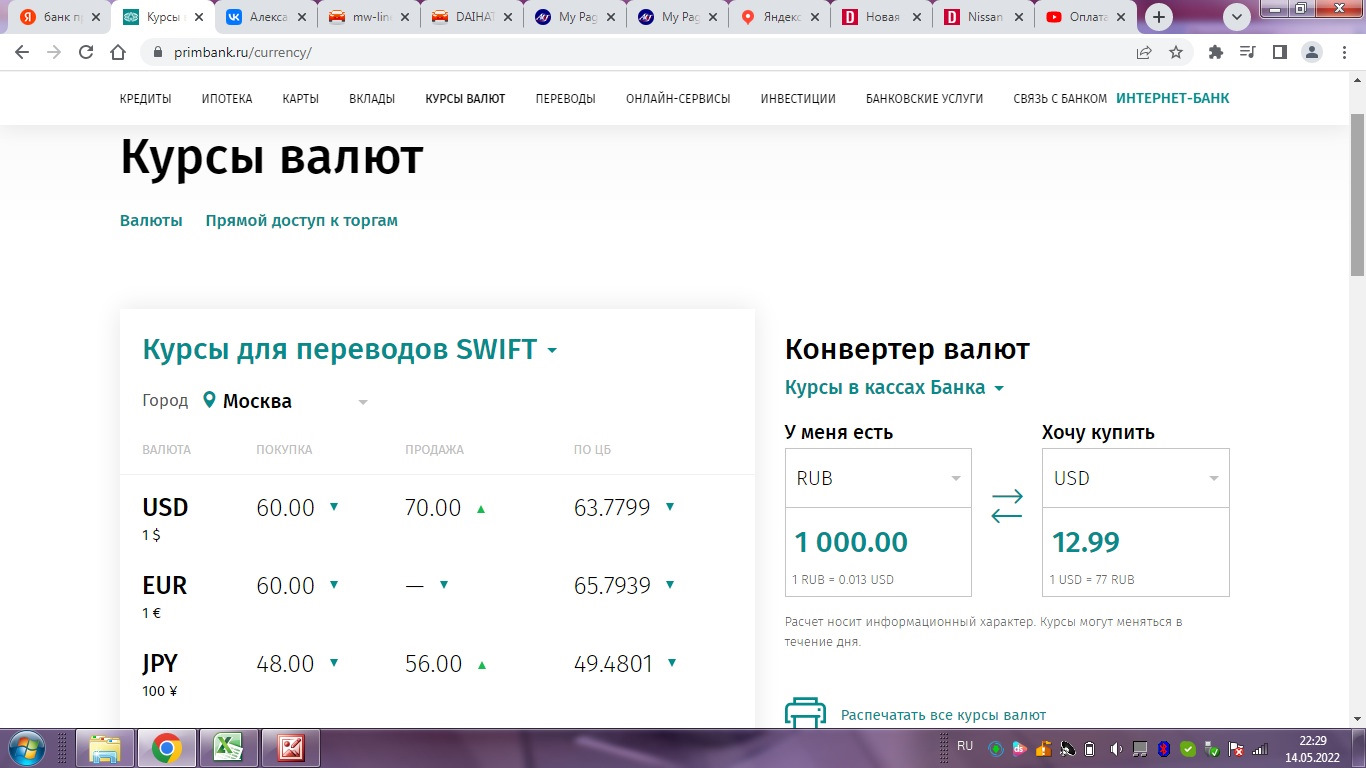
Task: Bookmark this page with the star icon
Action: [1176, 52]
